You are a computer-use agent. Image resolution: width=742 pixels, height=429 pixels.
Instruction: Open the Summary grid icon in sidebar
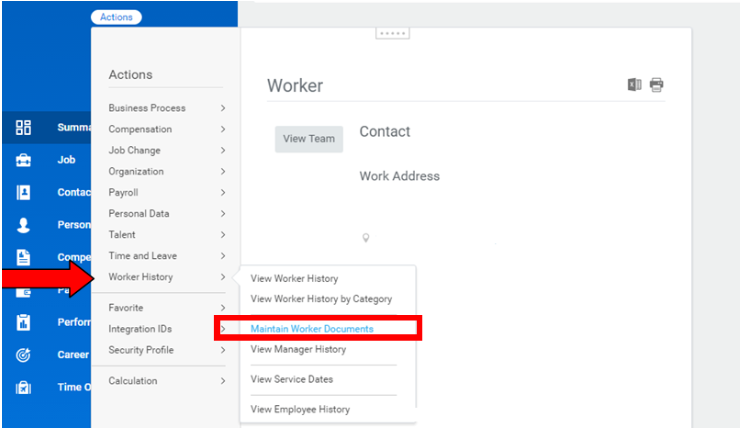pyautogui.click(x=23, y=127)
